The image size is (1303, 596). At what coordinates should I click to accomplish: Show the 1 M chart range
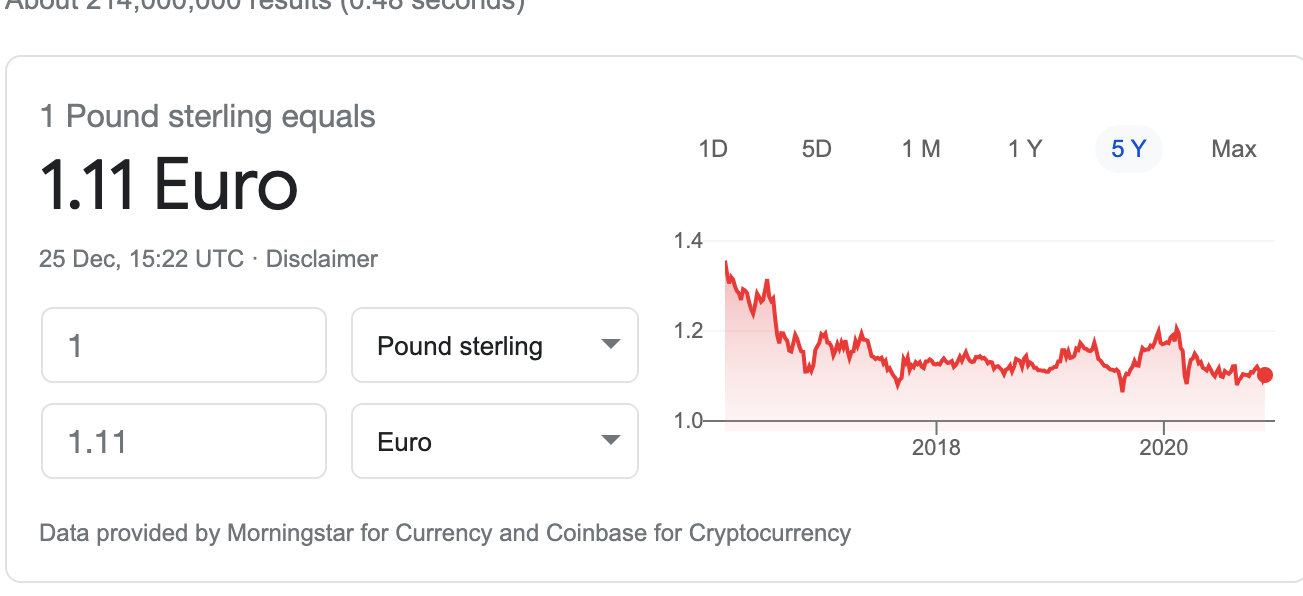click(x=921, y=149)
